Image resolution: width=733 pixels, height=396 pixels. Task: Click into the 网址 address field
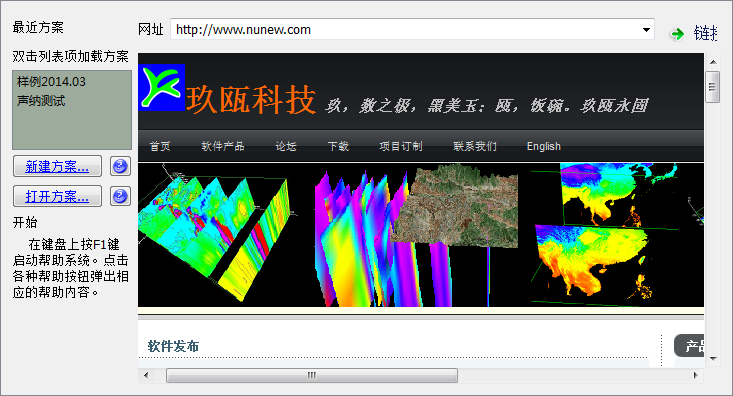tap(405, 29)
